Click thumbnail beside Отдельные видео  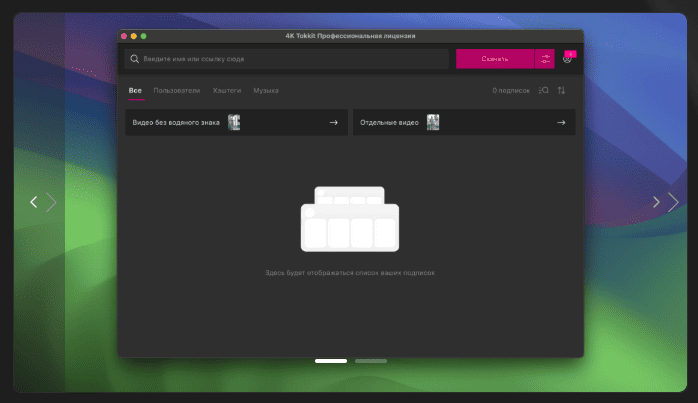click(x=433, y=122)
